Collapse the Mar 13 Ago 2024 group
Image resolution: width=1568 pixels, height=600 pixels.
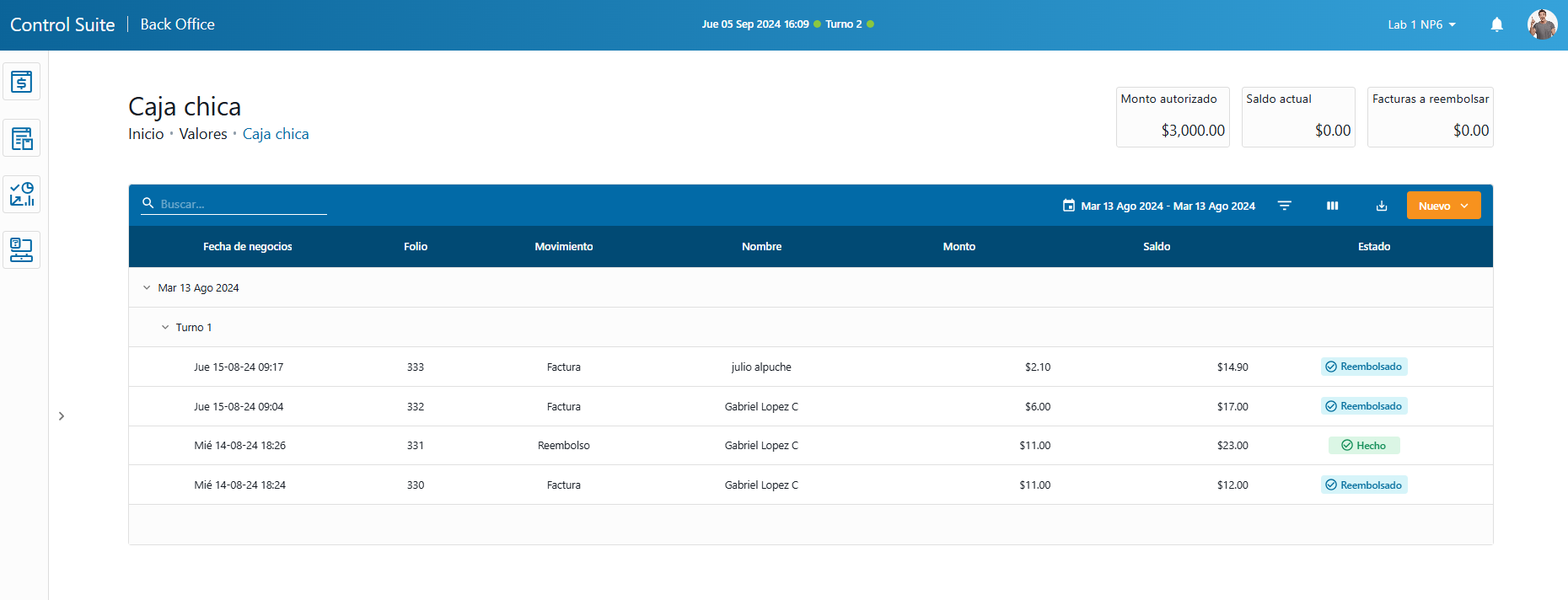pos(147,288)
